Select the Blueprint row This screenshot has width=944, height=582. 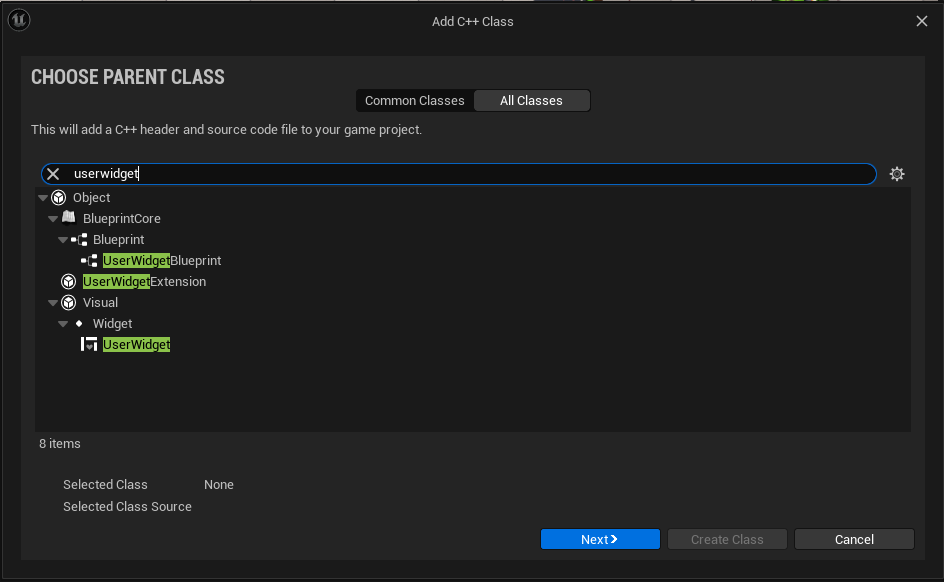(473, 240)
